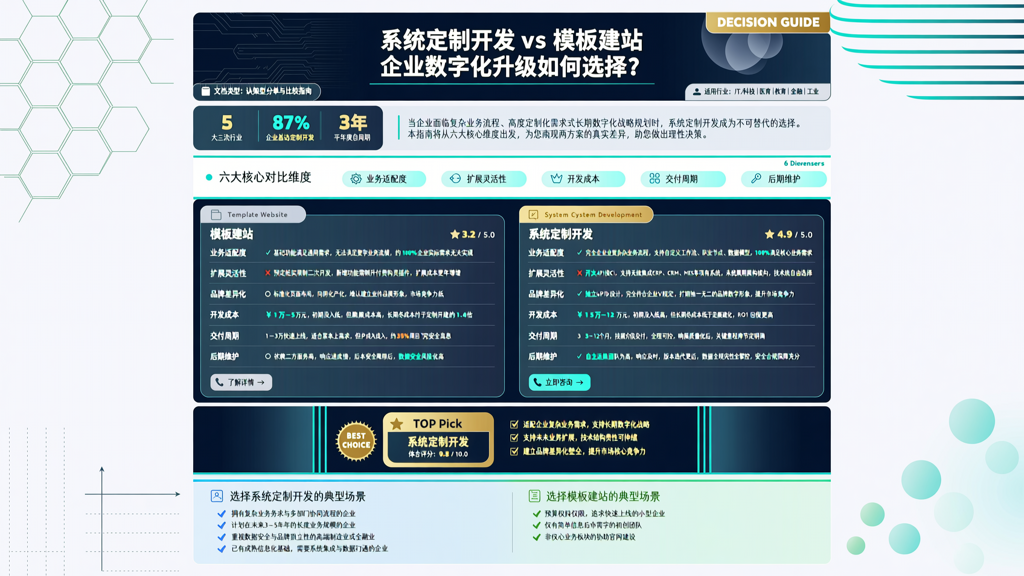This screenshot has height=576, width=1024.
Task: Click the DECISION GUIDE gold badge
Action: click(768, 22)
